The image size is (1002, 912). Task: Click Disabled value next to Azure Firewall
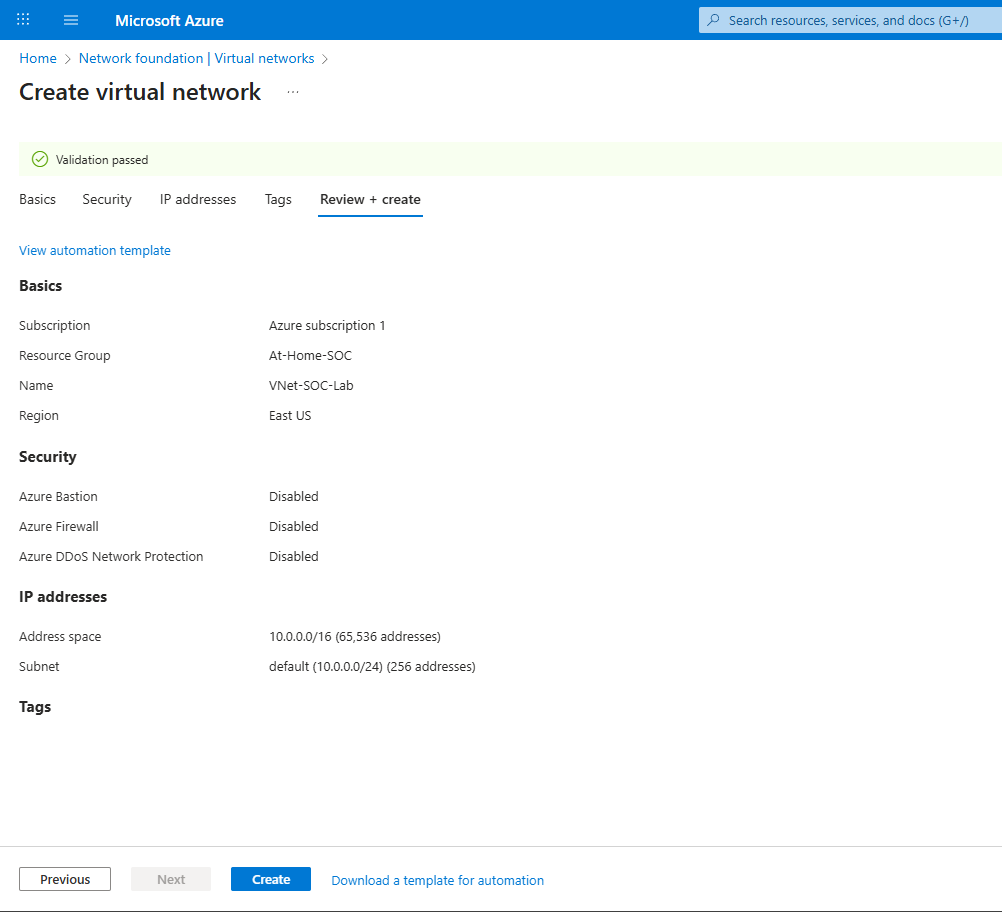(293, 527)
